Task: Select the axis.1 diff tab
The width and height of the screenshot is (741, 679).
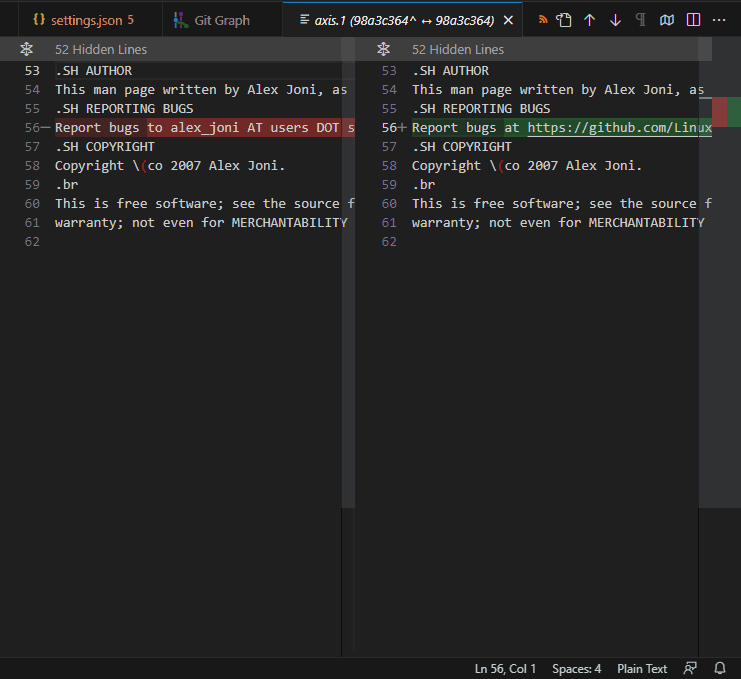Action: (403, 20)
